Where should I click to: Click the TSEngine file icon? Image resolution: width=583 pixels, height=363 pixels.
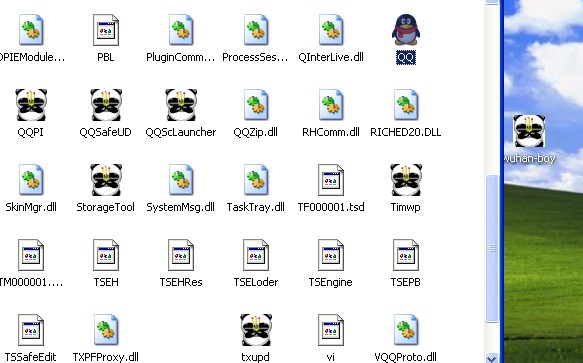click(331, 255)
